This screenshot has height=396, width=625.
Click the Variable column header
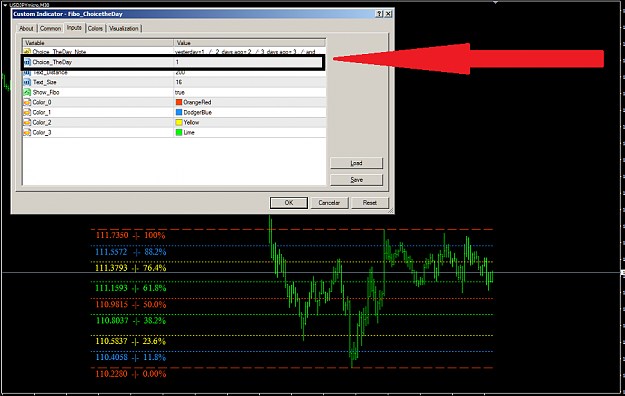point(98,43)
